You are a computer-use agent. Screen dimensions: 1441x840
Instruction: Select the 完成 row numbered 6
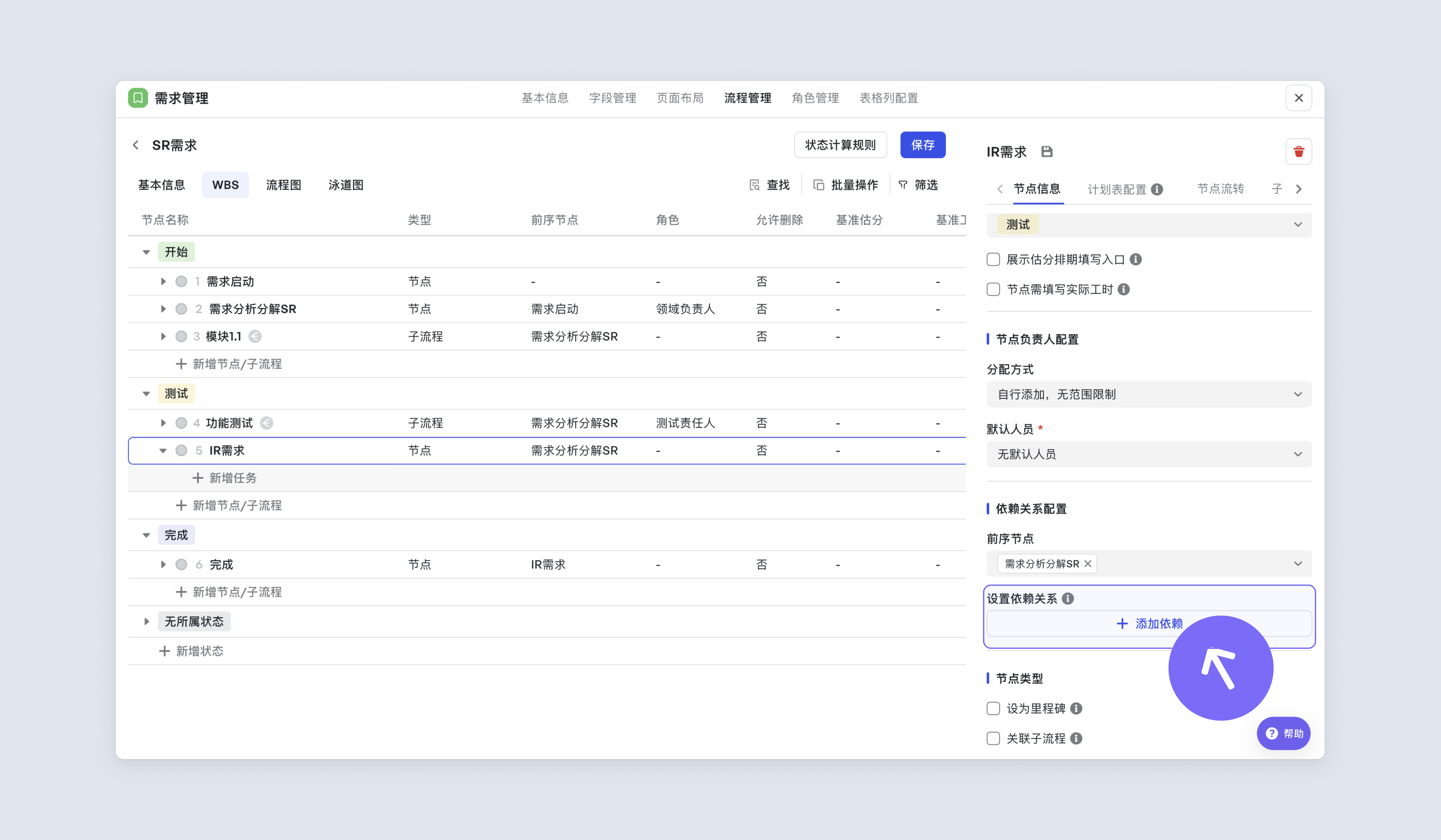pyautogui.click(x=547, y=564)
